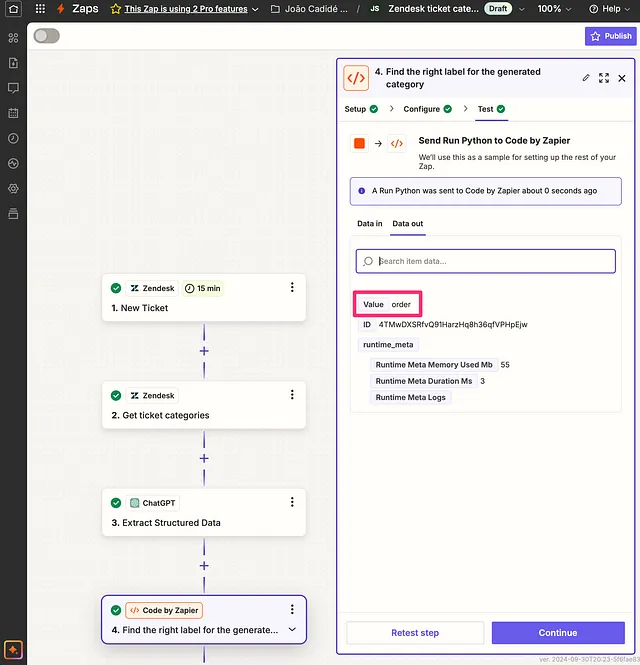This screenshot has width=640, height=665.
Task: Rename step with the pencil icon
Action: coord(586,78)
